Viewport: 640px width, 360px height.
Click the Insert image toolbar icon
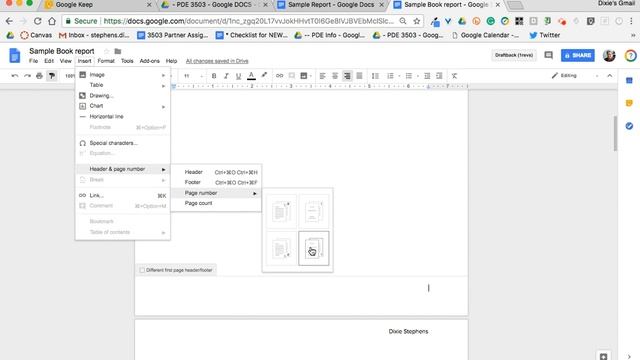[x=304, y=76]
